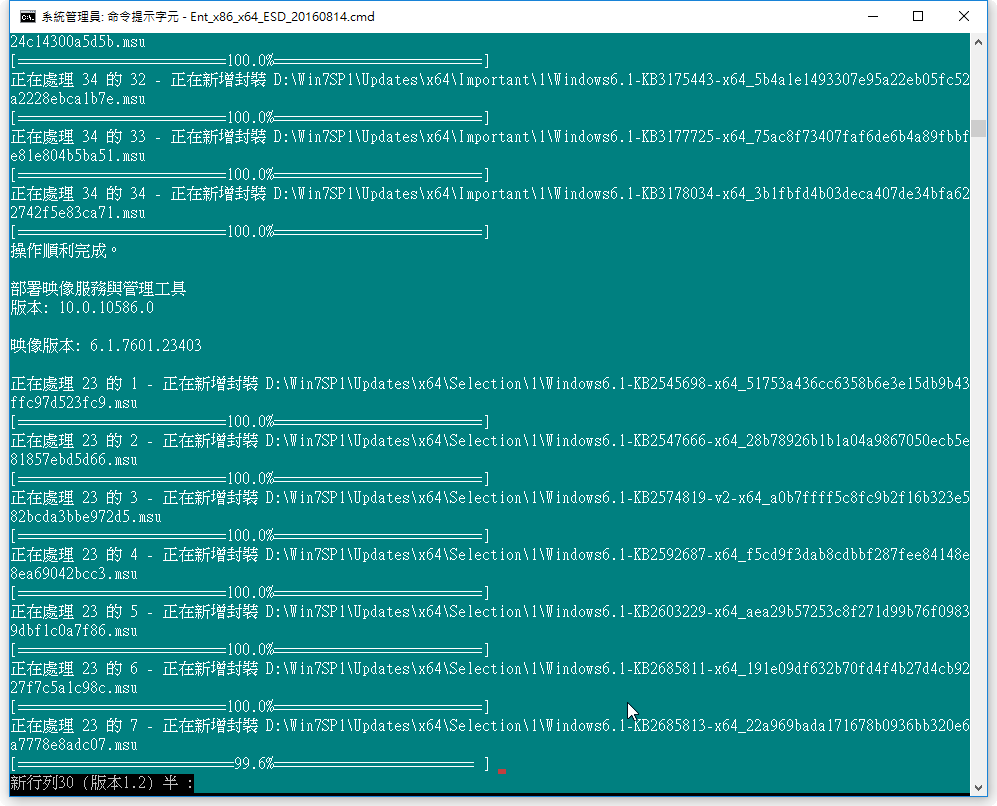Click the file name e81e804b5ba51.msu

point(78,156)
